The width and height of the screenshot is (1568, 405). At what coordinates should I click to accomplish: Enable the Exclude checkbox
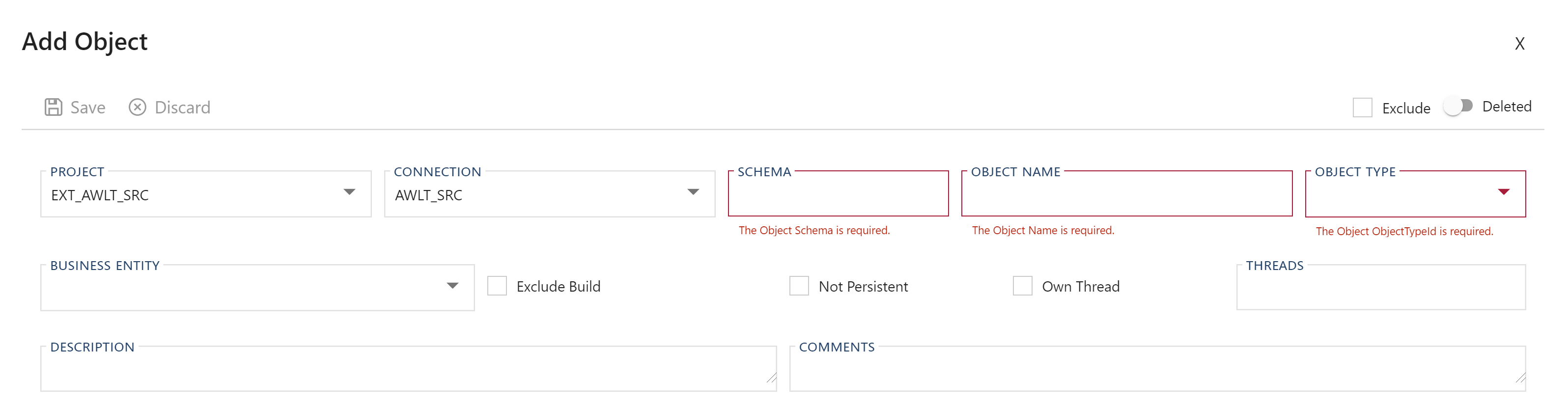(1362, 107)
